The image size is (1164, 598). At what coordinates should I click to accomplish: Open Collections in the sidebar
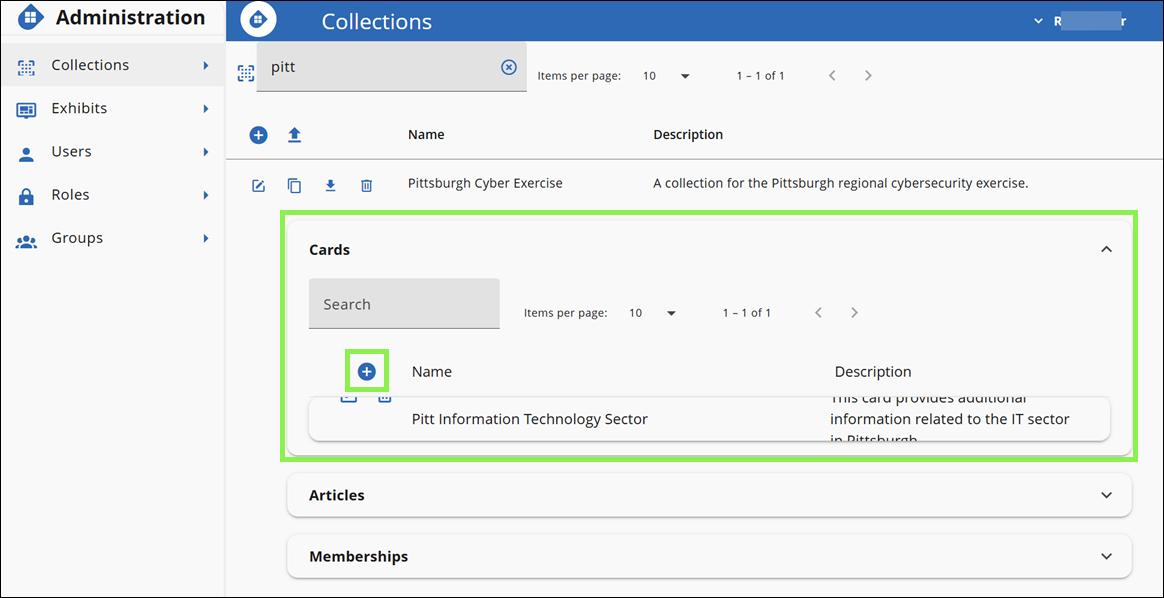pos(113,65)
